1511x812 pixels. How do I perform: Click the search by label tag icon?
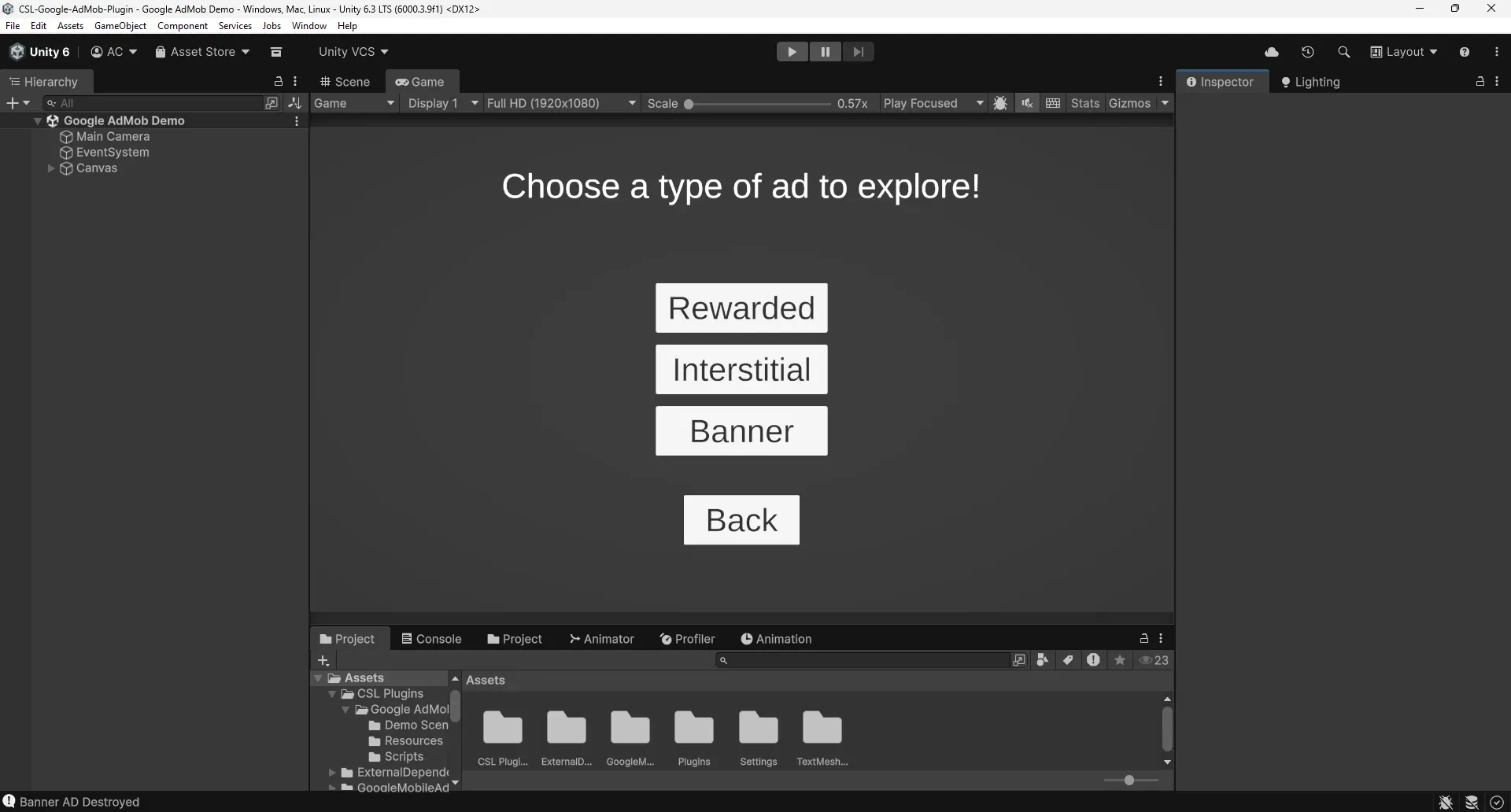(x=1068, y=660)
